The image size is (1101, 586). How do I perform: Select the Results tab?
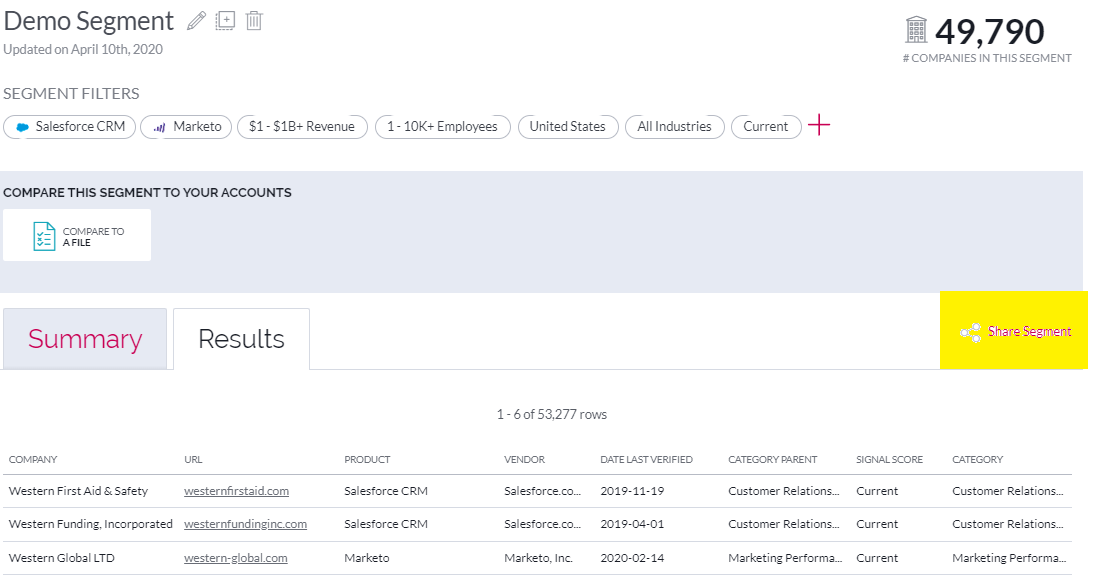(x=241, y=339)
